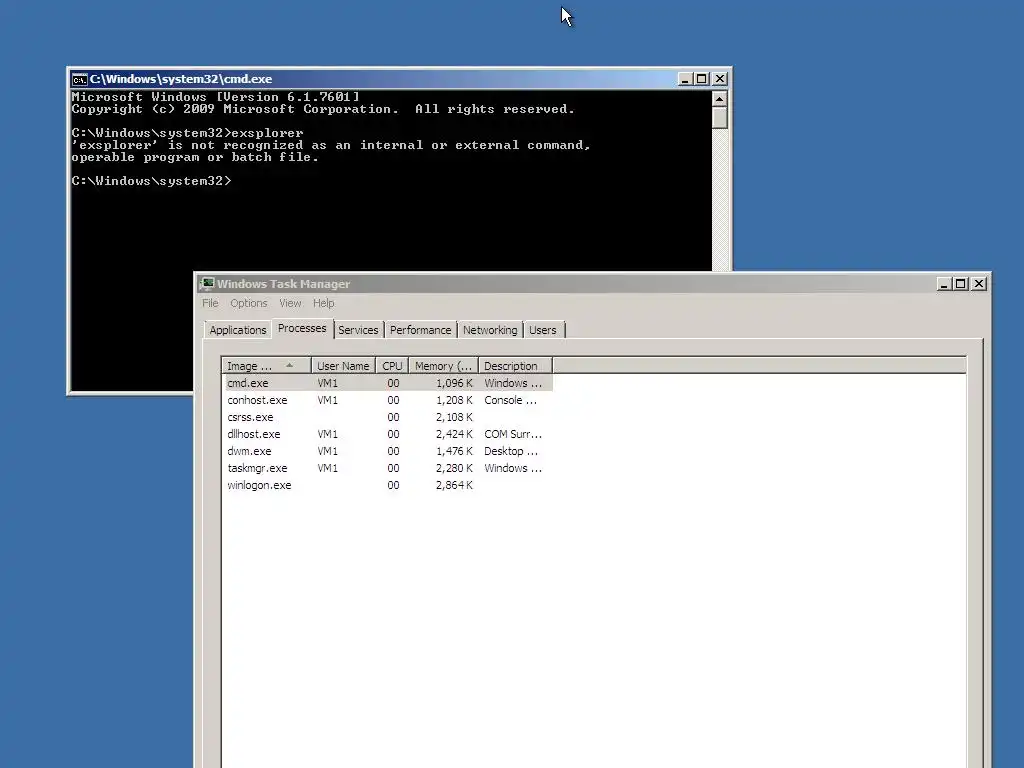Open the Performance tab
Screen dimensions: 1024x768
[421, 330]
